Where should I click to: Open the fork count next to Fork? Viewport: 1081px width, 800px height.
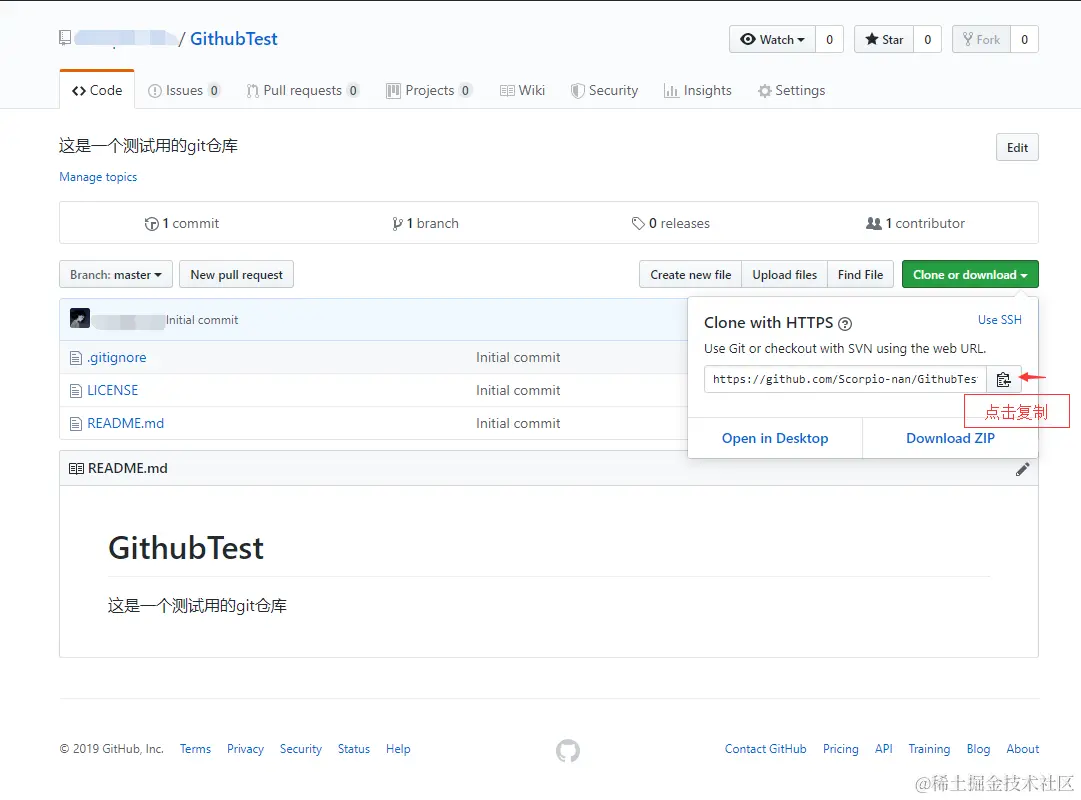click(1024, 39)
